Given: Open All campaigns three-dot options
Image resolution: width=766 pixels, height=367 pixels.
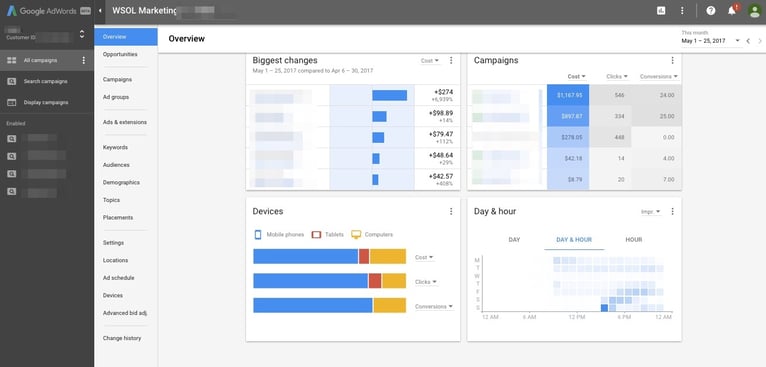Looking at the screenshot, I should (x=84, y=60).
